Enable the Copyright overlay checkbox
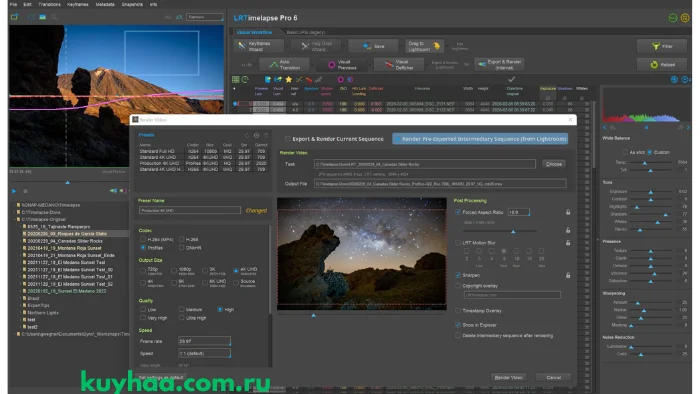This screenshot has height=394, width=700. pos(458,286)
